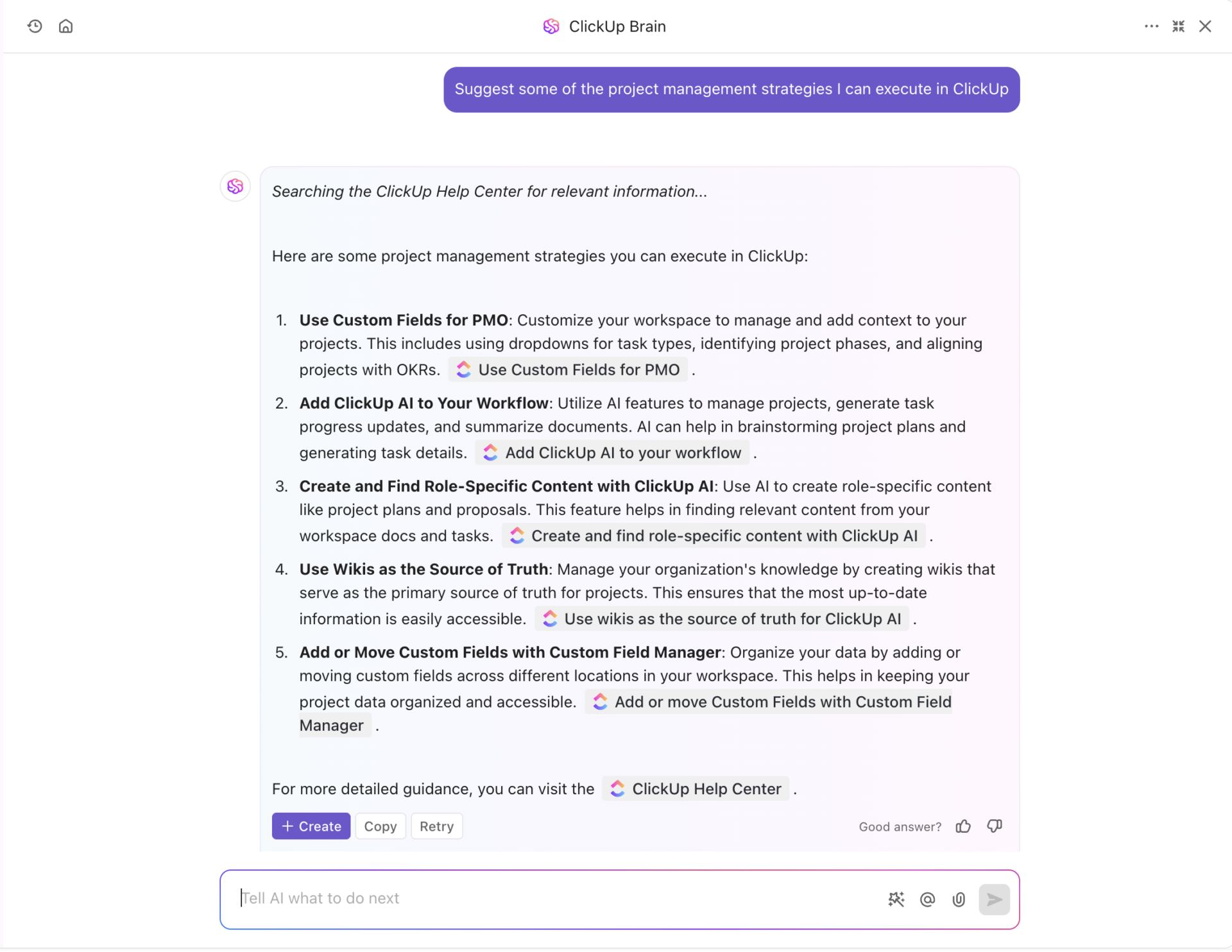Image resolution: width=1232 pixels, height=952 pixels.
Task: Open AI prompt suggestions sparkle icon
Action: coord(896,899)
